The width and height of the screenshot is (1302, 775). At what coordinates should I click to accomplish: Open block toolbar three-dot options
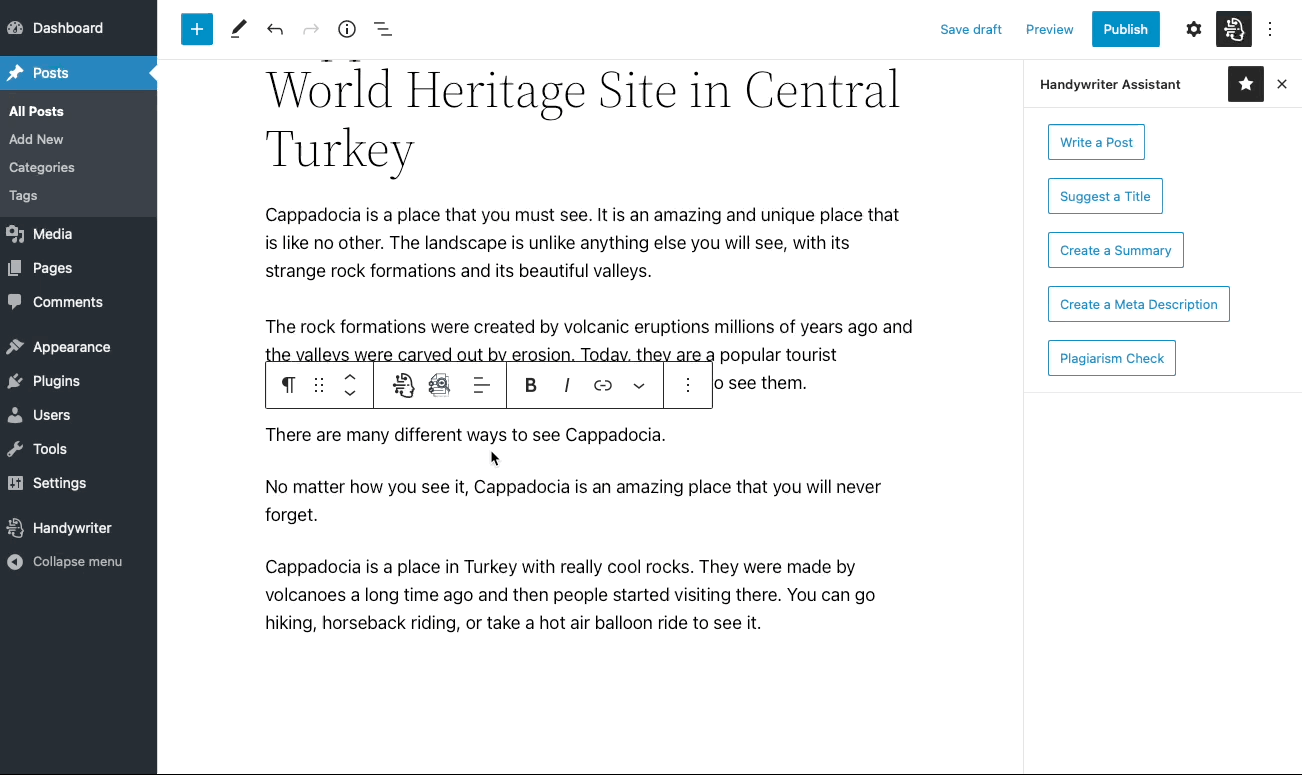tap(688, 385)
